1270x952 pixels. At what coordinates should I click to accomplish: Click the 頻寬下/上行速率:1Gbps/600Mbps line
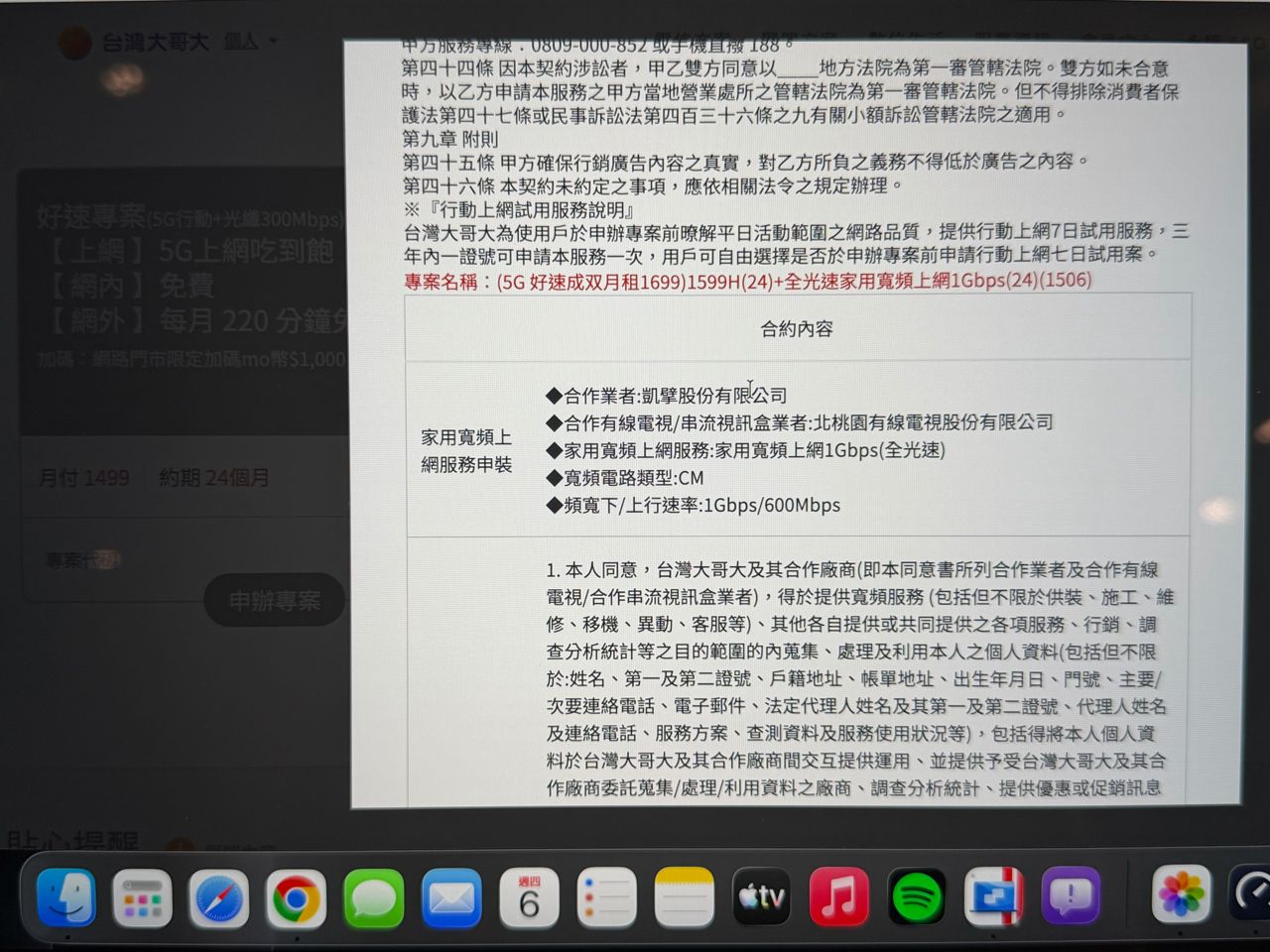[693, 505]
